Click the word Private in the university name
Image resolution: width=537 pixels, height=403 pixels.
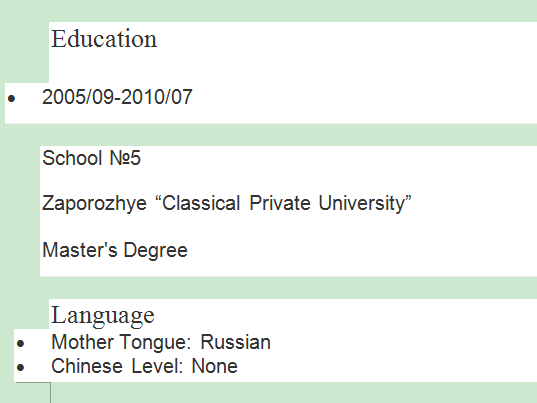click(x=280, y=203)
